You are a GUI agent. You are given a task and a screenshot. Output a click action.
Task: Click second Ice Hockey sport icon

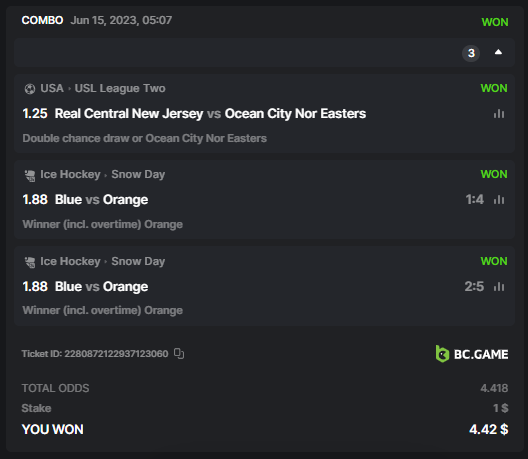pyautogui.click(x=30, y=262)
